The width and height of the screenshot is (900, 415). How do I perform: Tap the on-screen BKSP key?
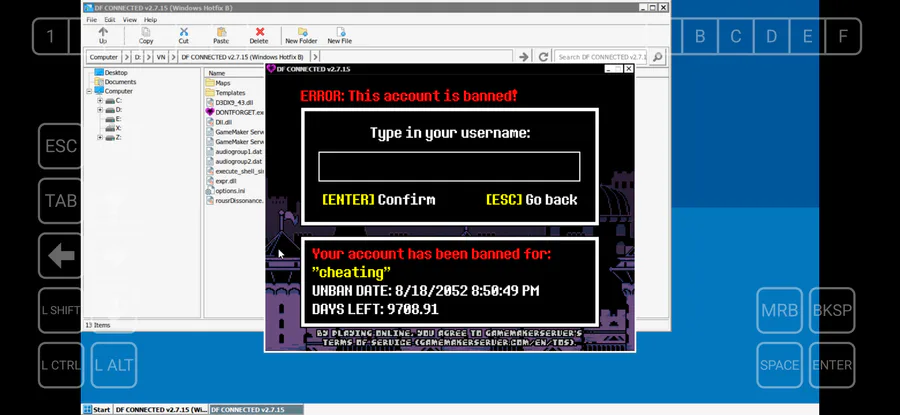[x=832, y=310]
